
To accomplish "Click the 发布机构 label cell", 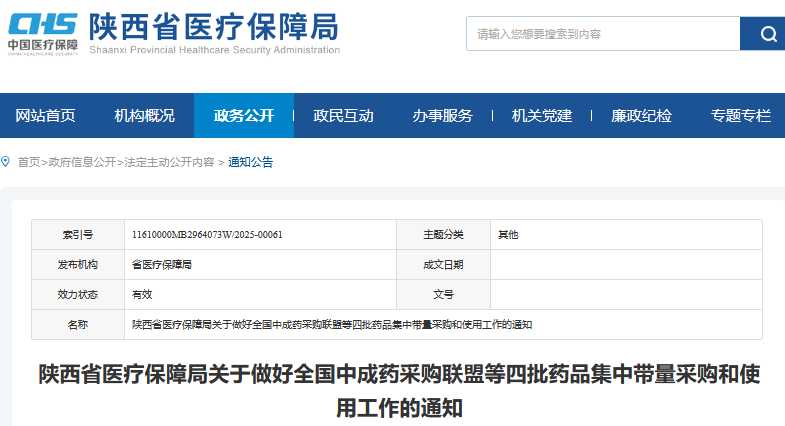I will (78, 264).
